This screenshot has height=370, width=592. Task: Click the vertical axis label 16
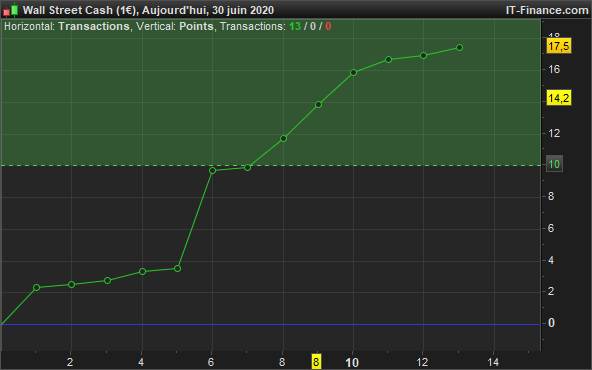coord(554,69)
